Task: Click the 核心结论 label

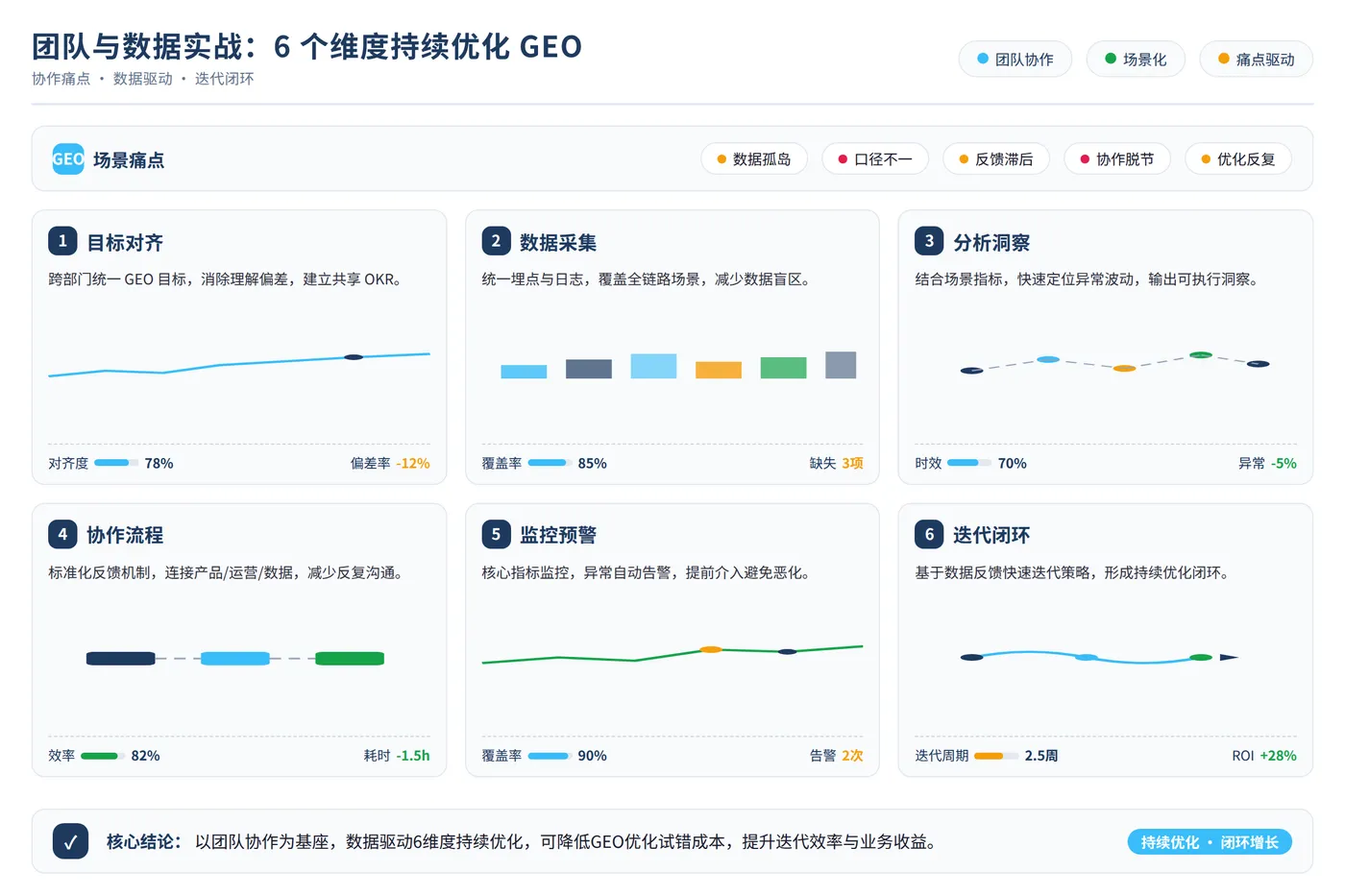Action: tap(143, 842)
